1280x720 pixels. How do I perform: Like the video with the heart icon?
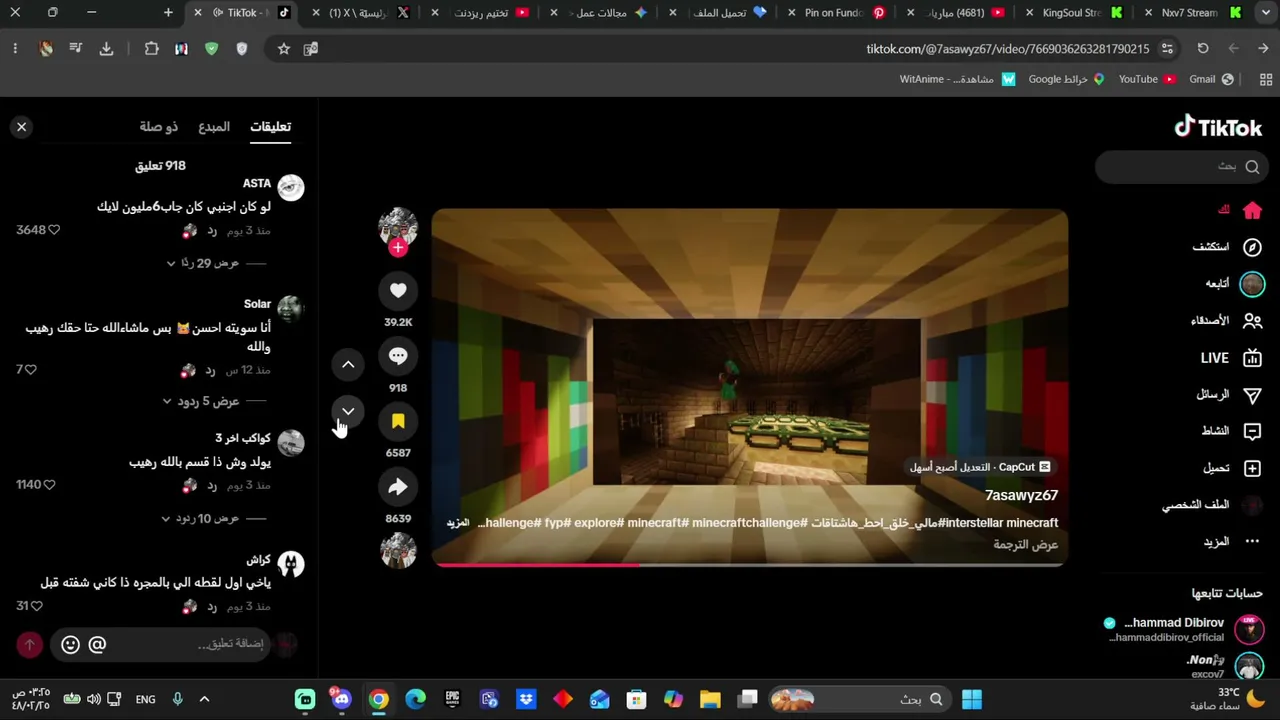point(398,290)
